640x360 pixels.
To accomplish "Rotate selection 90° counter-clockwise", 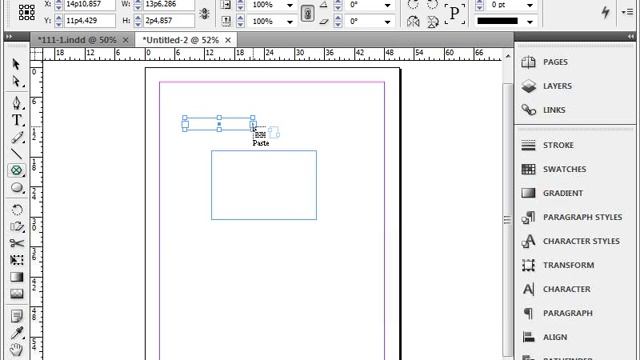I will tap(433, 4).
